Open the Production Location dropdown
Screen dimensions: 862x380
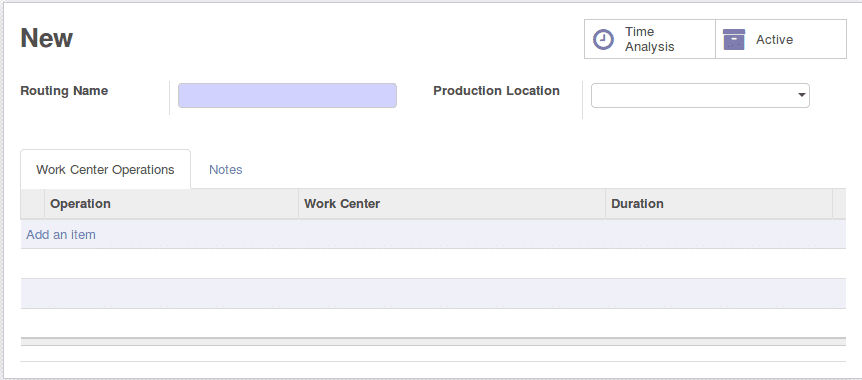pos(700,96)
